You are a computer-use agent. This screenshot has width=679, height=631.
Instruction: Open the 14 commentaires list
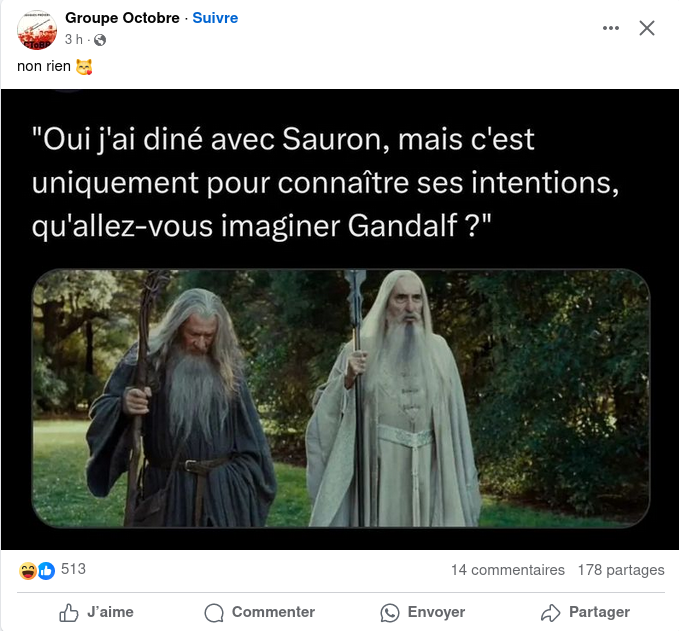pos(508,570)
